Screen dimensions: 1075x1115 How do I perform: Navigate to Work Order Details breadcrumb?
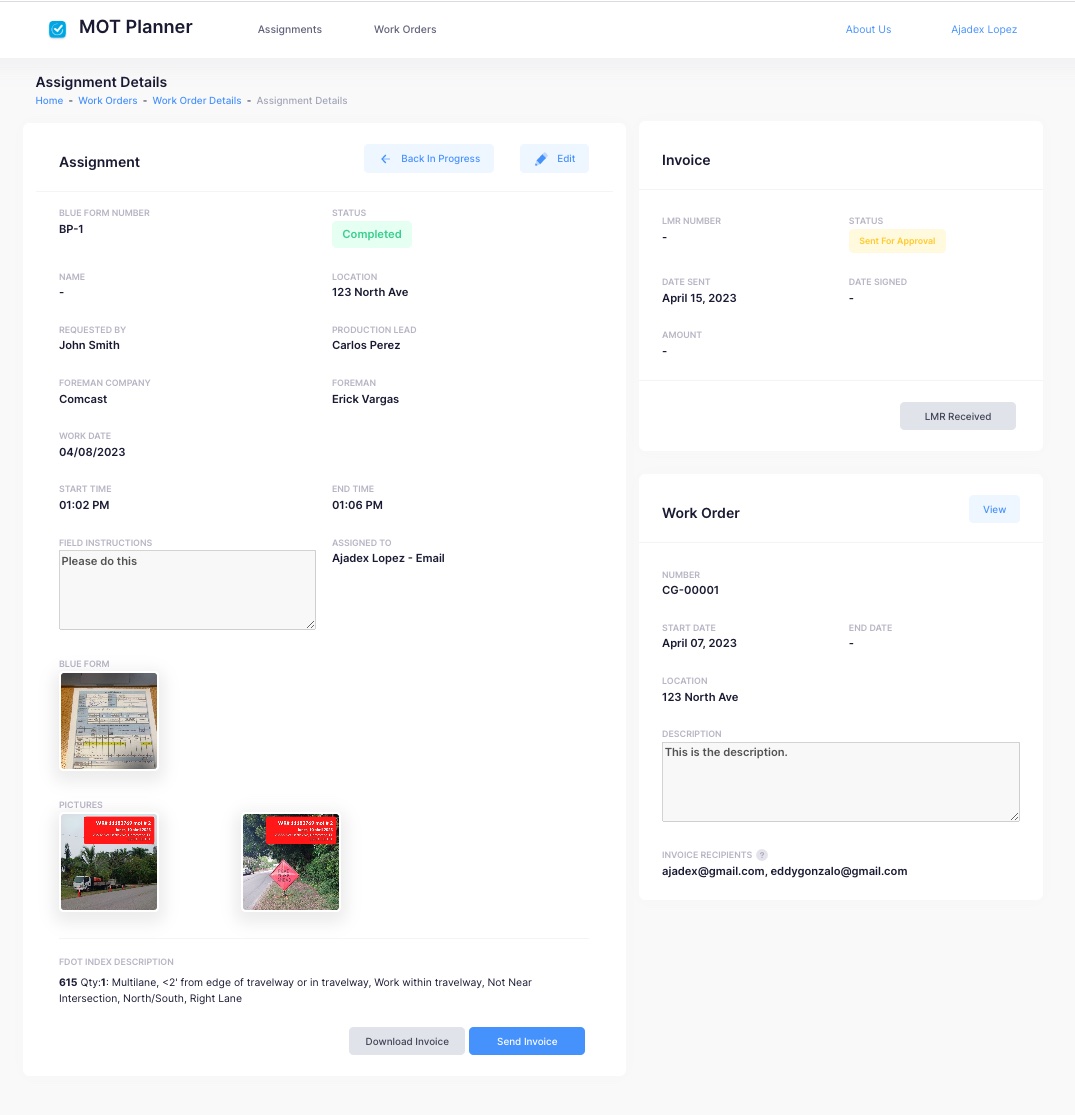coord(196,101)
